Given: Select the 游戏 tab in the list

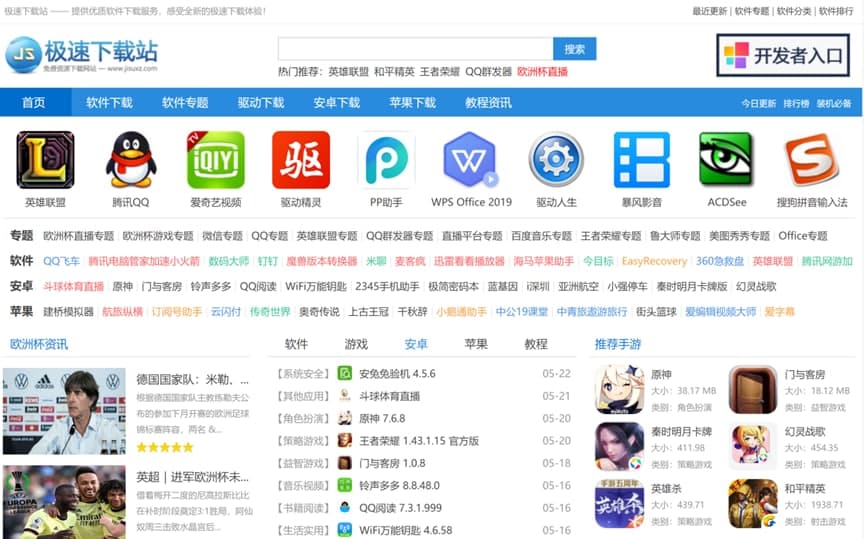Looking at the screenshot, I should click(x=356, y=344).
